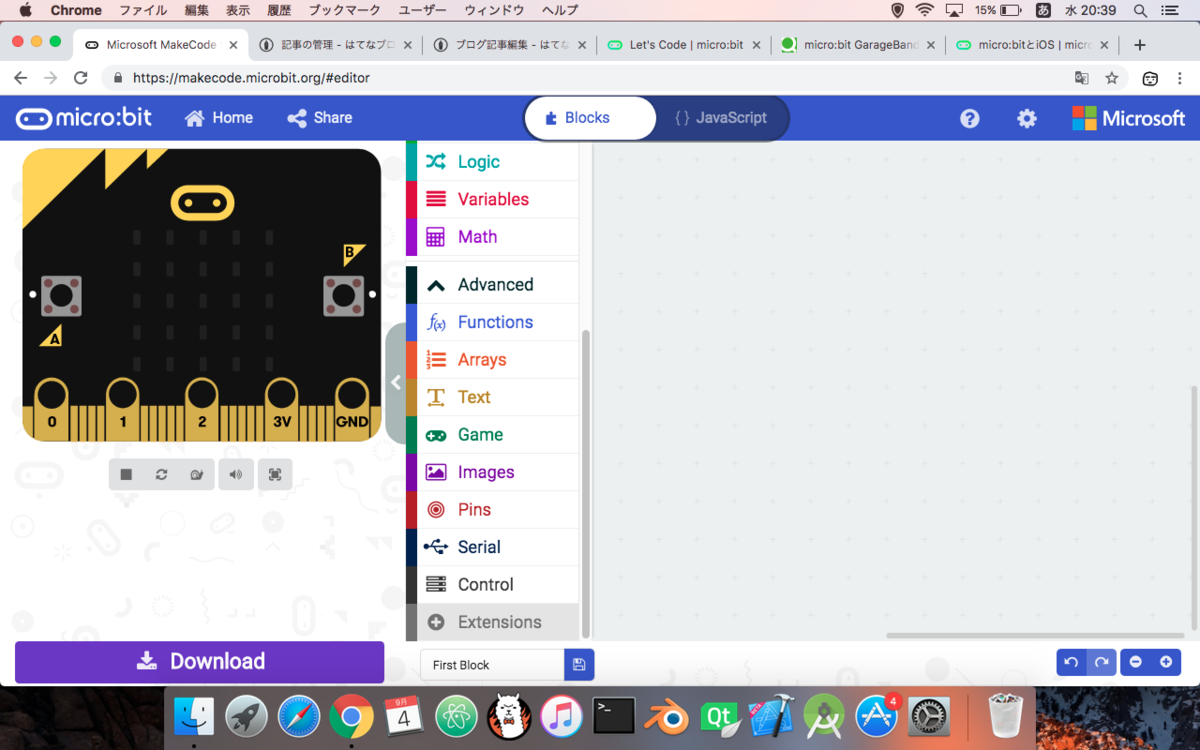Open the MakeCode help menu
This screenshot has height=750, width=1200.
(969, 118)
